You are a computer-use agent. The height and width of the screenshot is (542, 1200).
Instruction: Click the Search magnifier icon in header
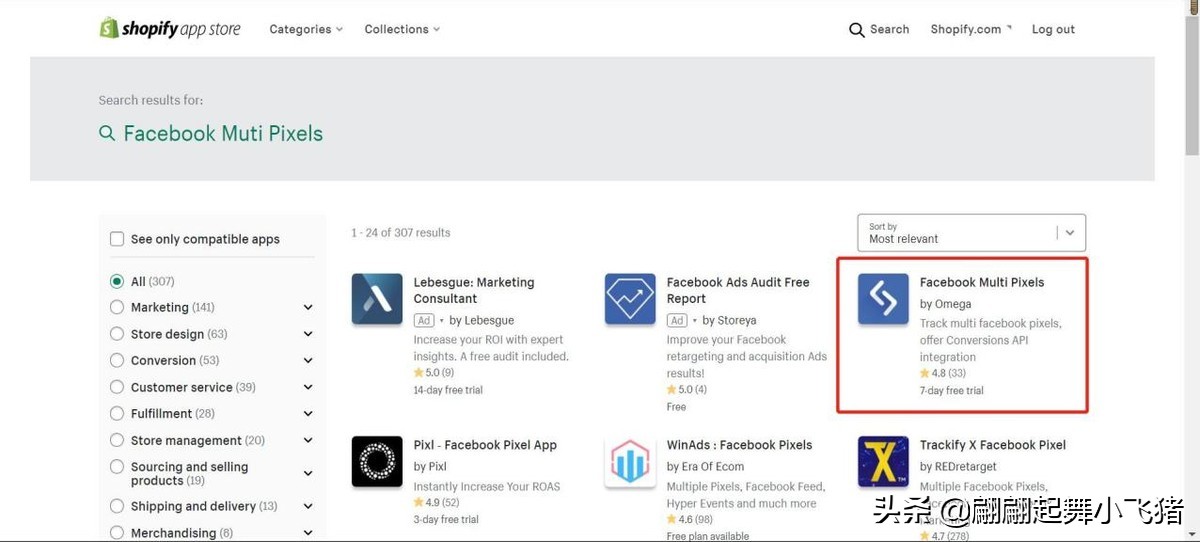[856, 30]
